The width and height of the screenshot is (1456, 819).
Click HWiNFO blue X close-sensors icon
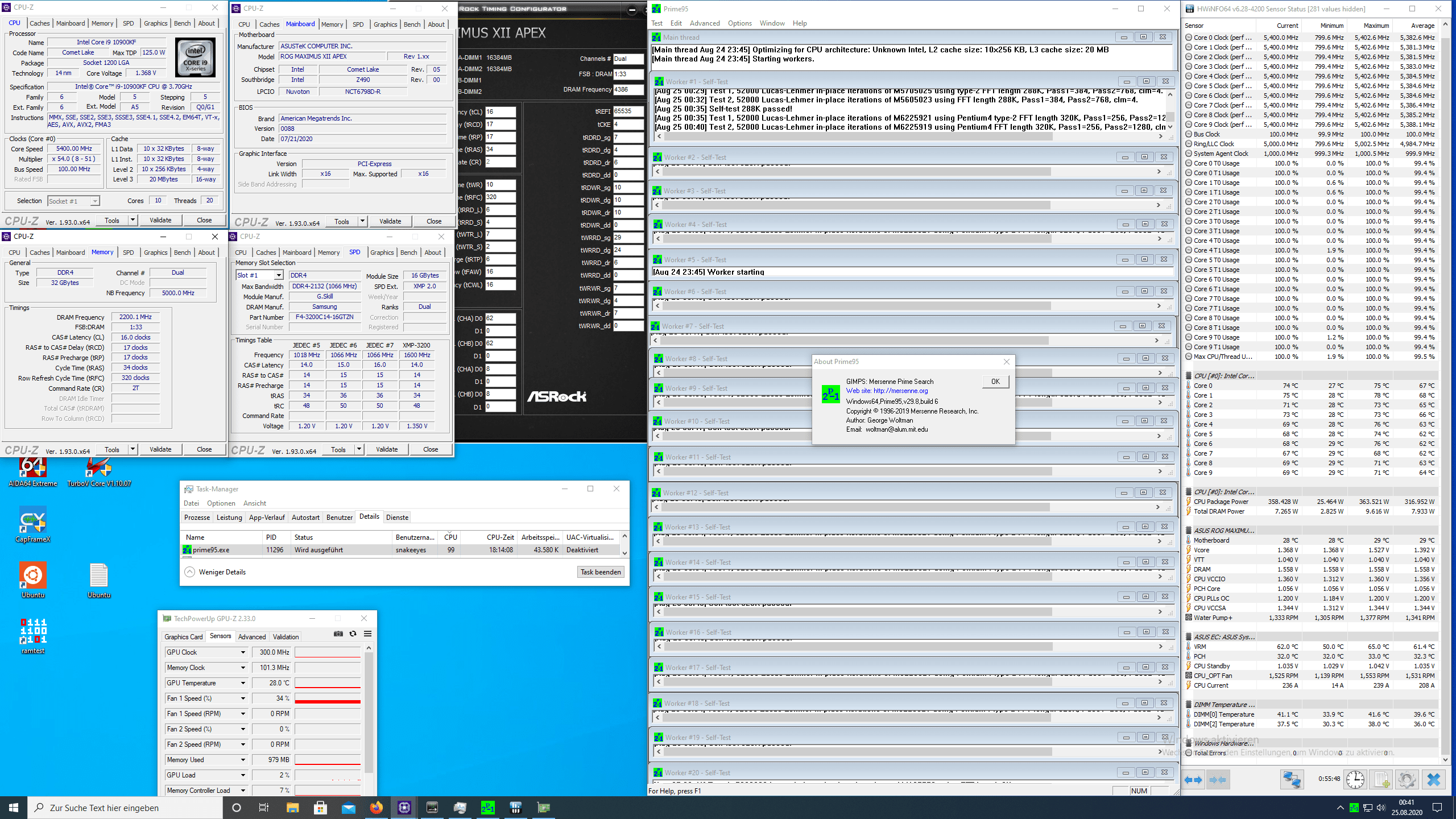click(1434, 779)
